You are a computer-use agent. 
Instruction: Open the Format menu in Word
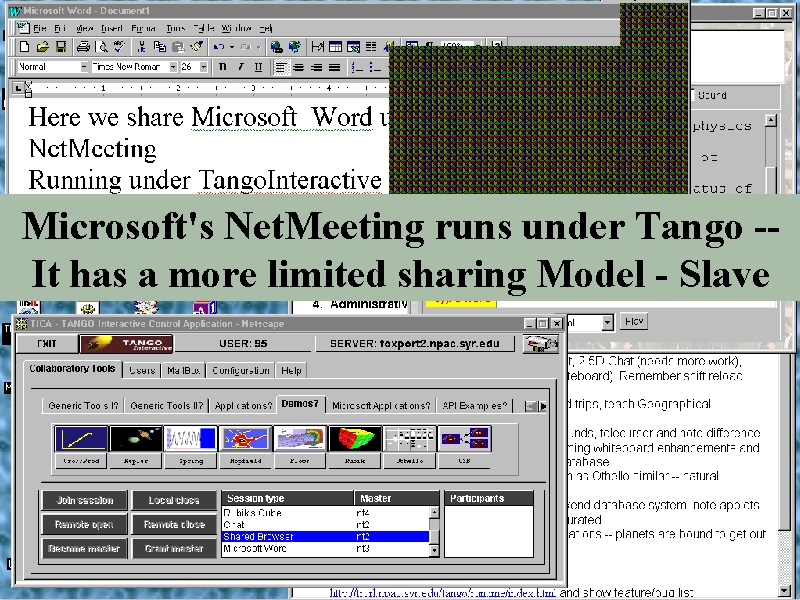pyautogui.click(x=143, y=28)
